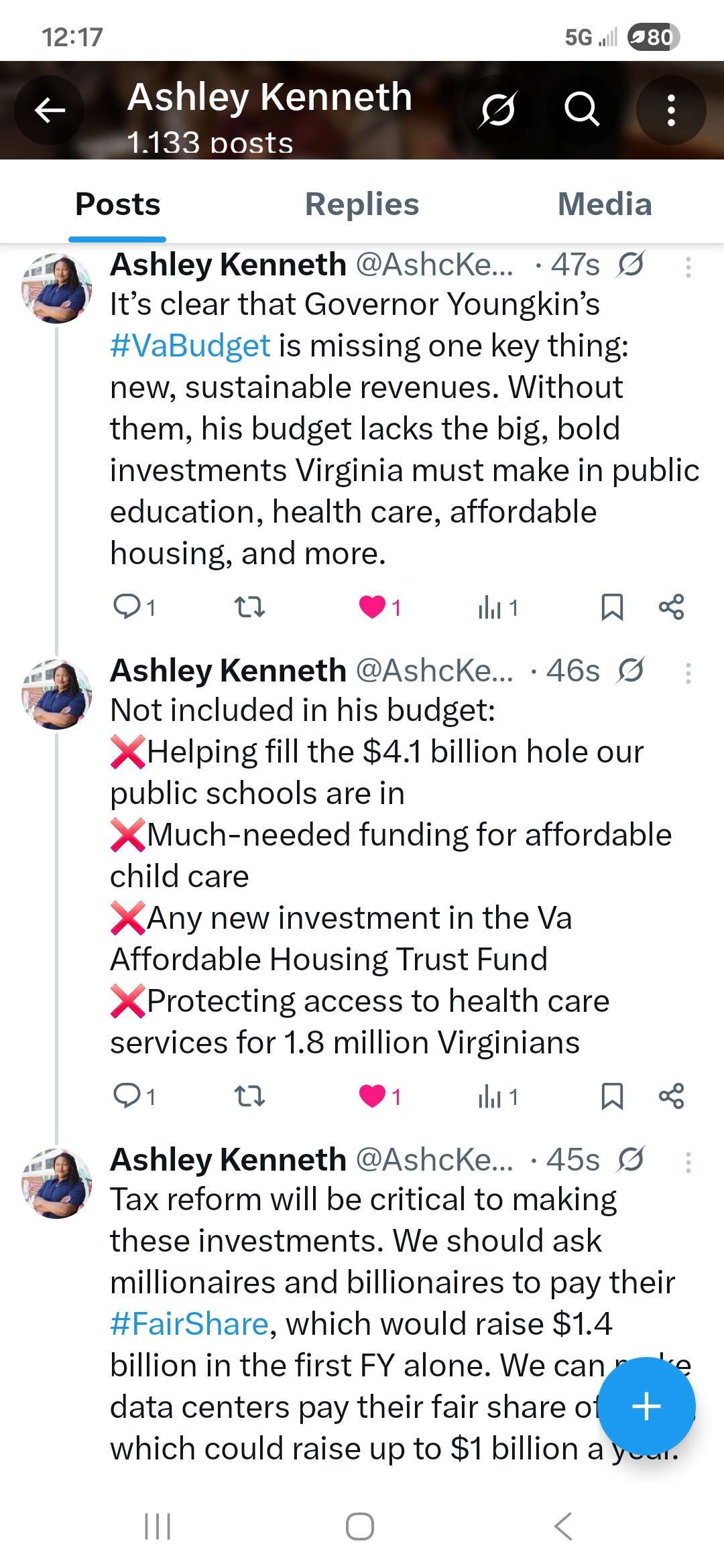
Task: Tap the back arrow in header
Action: pyautogui.click(x=50, y=111)
